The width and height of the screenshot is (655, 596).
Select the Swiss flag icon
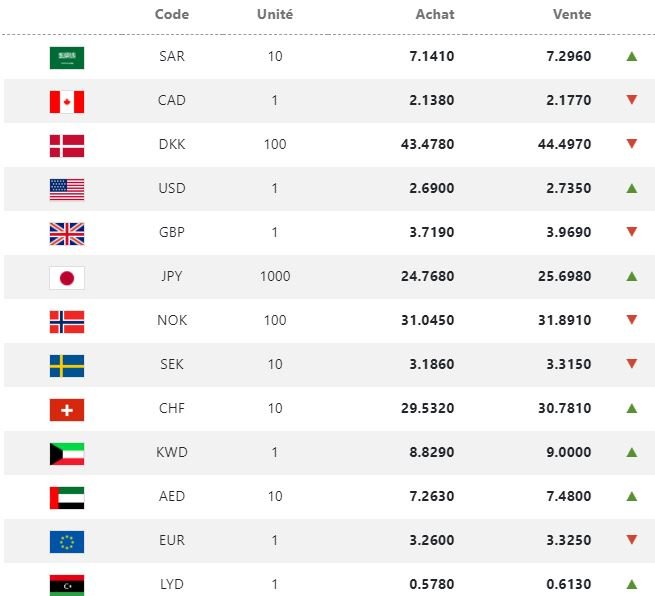click(x=67, y=409)
